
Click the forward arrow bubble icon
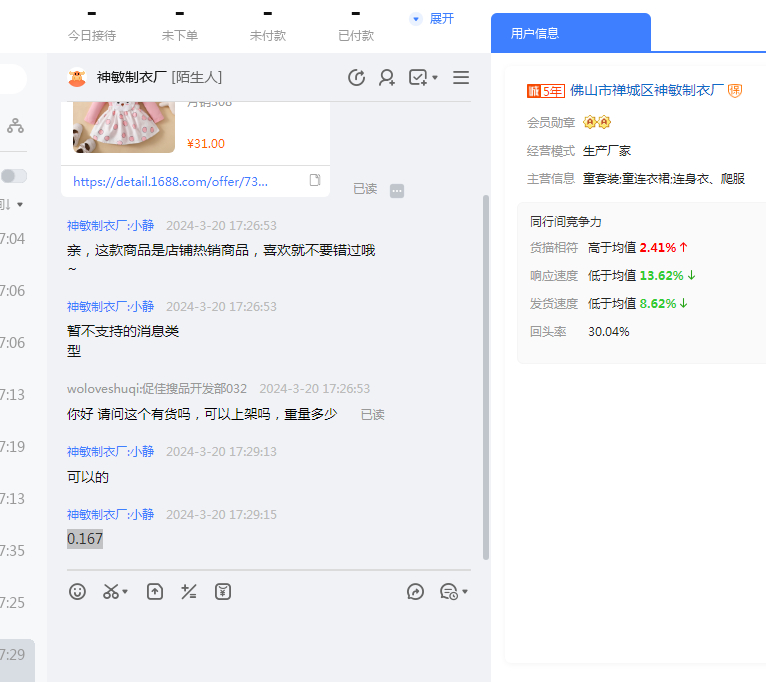pyautogui.click(x=416, y=592)
